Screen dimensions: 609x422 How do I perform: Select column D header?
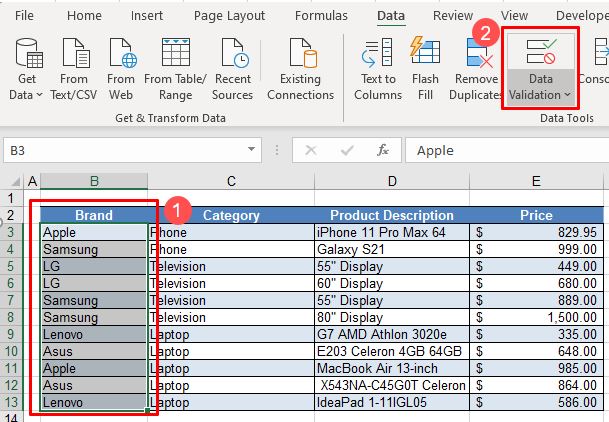click(x=391, y=181)
